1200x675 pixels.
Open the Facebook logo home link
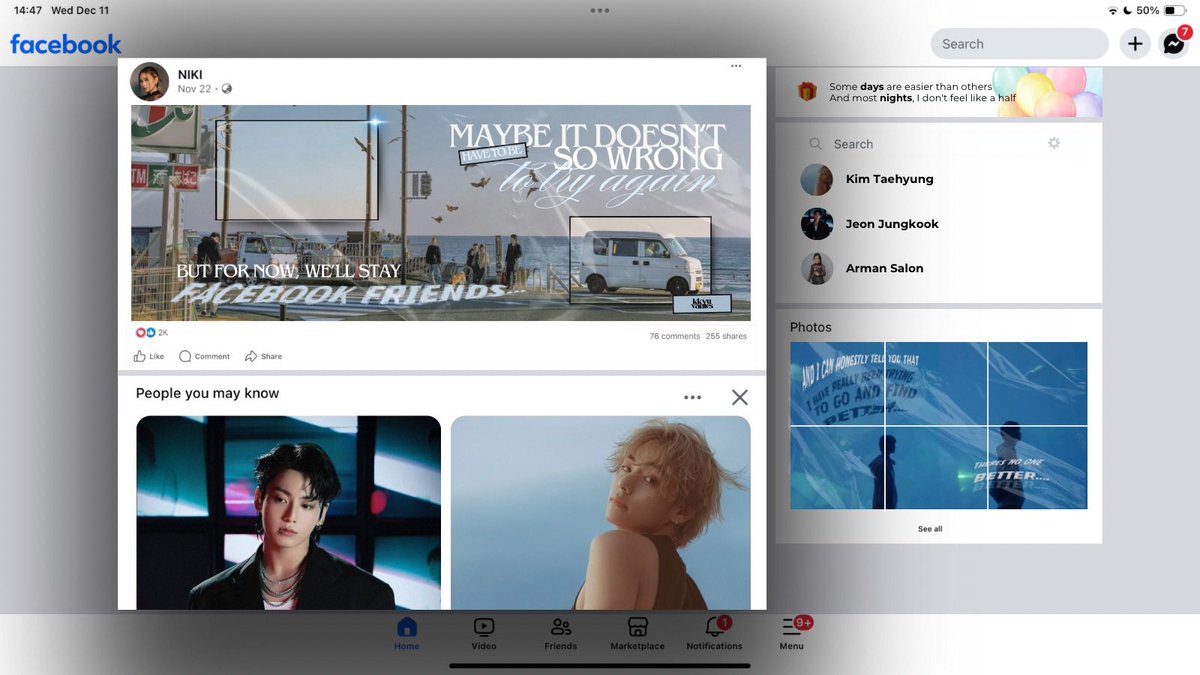tap(66, 44)
